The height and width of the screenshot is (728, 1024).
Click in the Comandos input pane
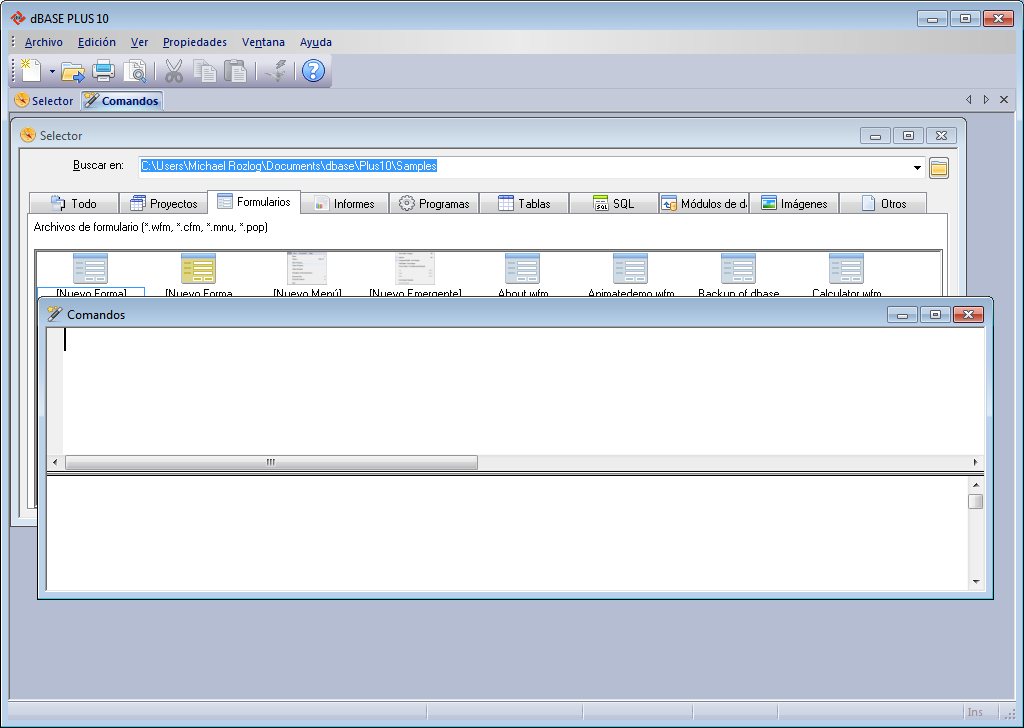[522, 390]
